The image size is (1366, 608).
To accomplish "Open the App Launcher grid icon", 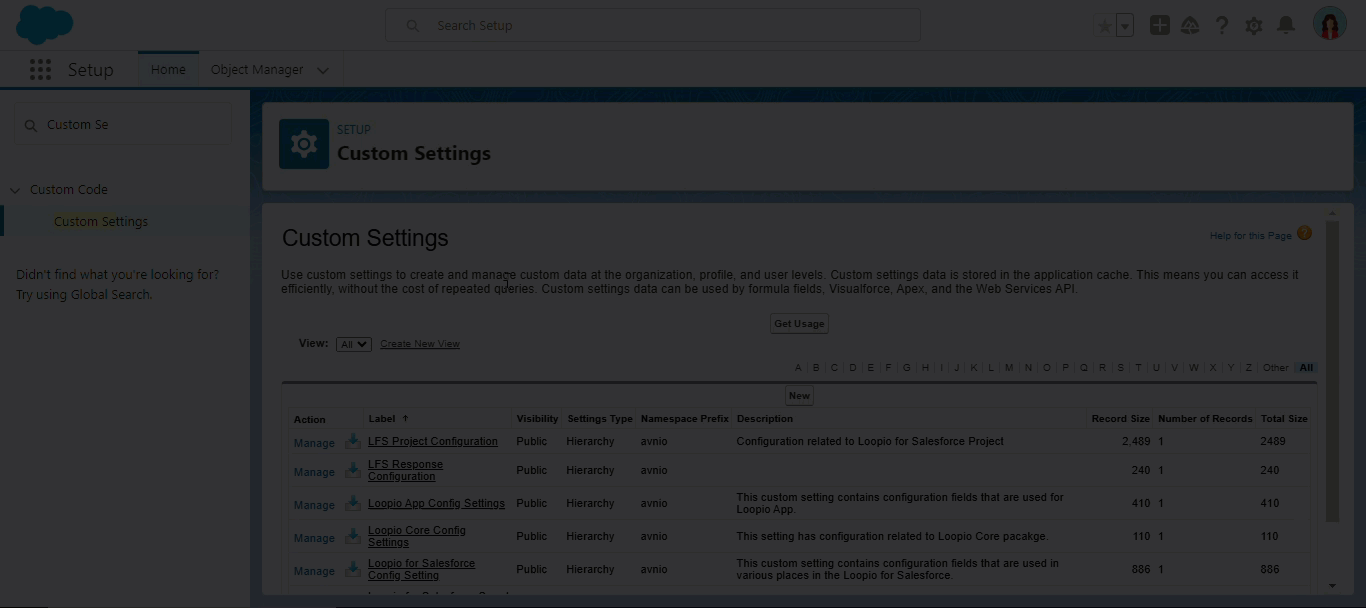I will 40,69.
